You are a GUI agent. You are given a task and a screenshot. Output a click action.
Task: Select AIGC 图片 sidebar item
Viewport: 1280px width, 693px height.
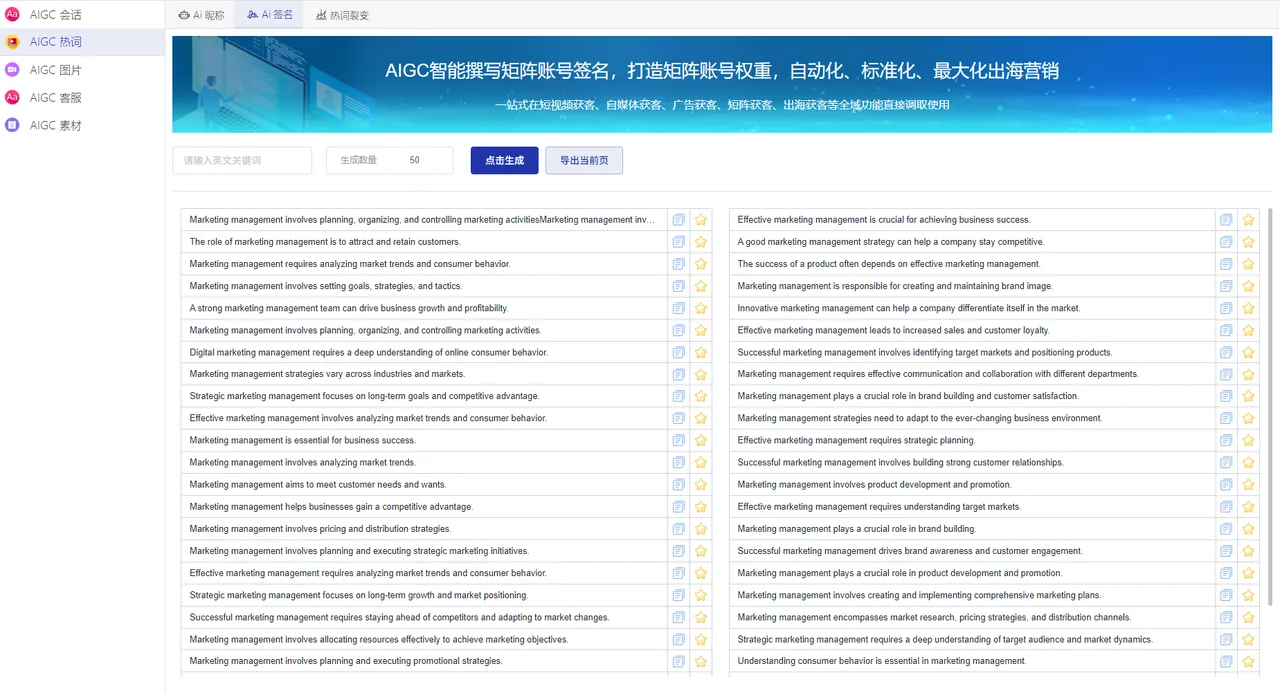coord(55,70)
